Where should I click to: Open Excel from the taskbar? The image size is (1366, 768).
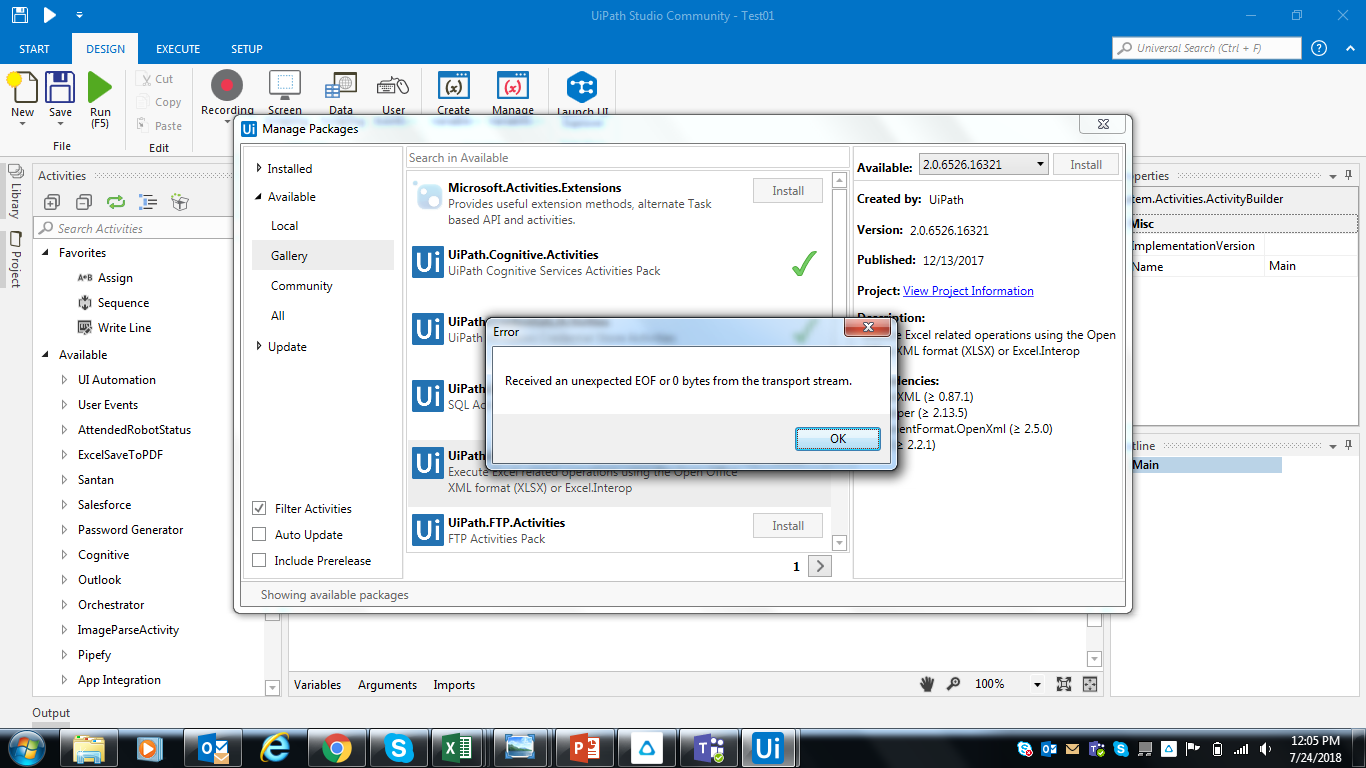point(458,747)
